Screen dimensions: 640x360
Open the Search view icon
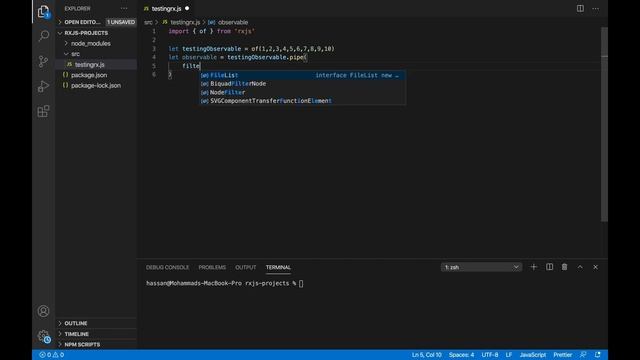43,36
